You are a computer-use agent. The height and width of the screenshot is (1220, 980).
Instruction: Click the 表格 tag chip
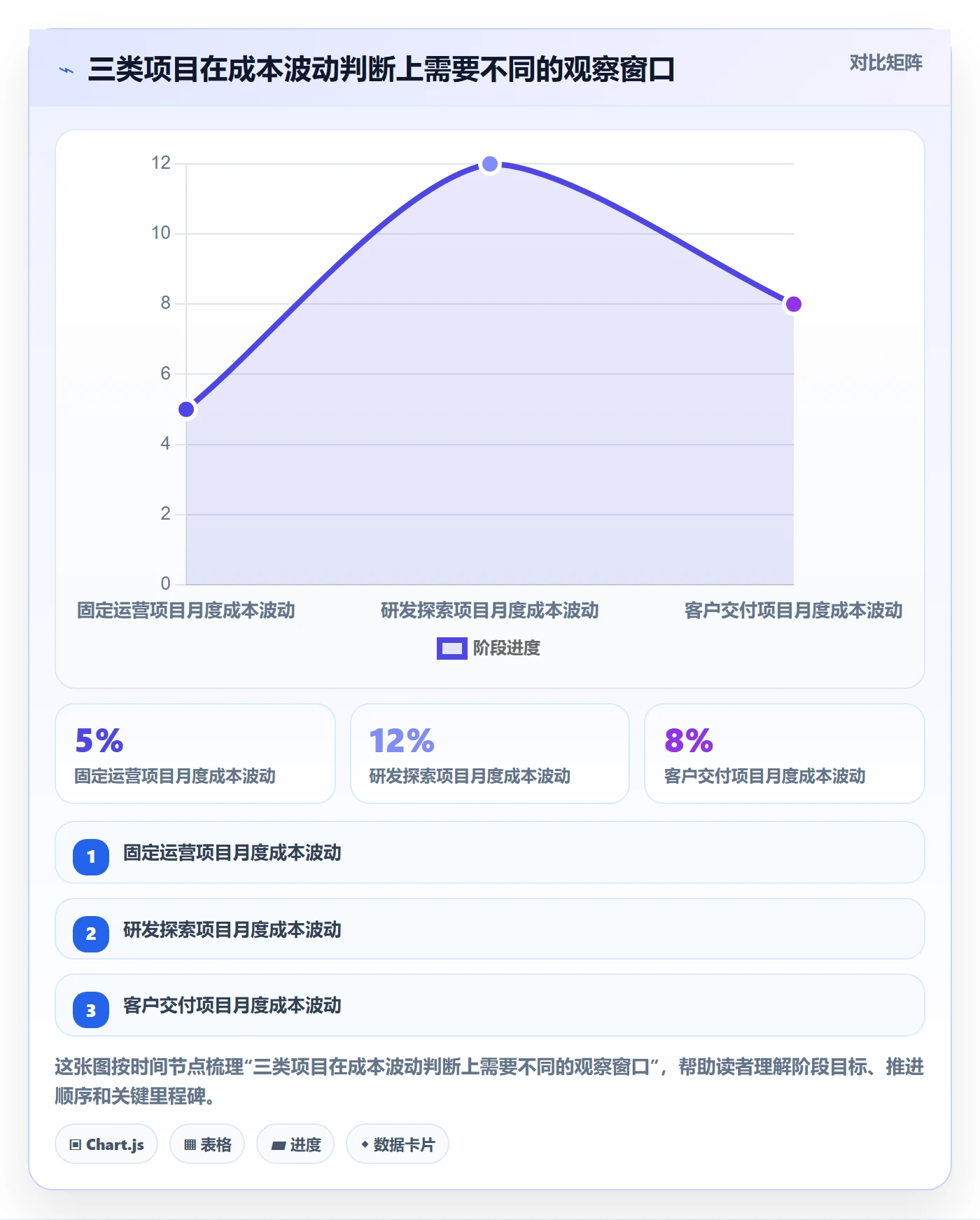point(207,1144)
